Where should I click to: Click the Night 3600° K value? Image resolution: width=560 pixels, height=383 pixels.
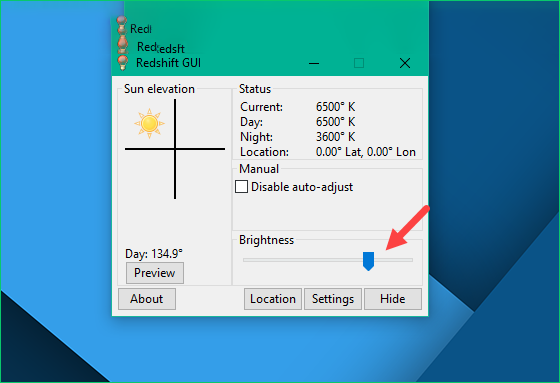(x=335, y=137)
